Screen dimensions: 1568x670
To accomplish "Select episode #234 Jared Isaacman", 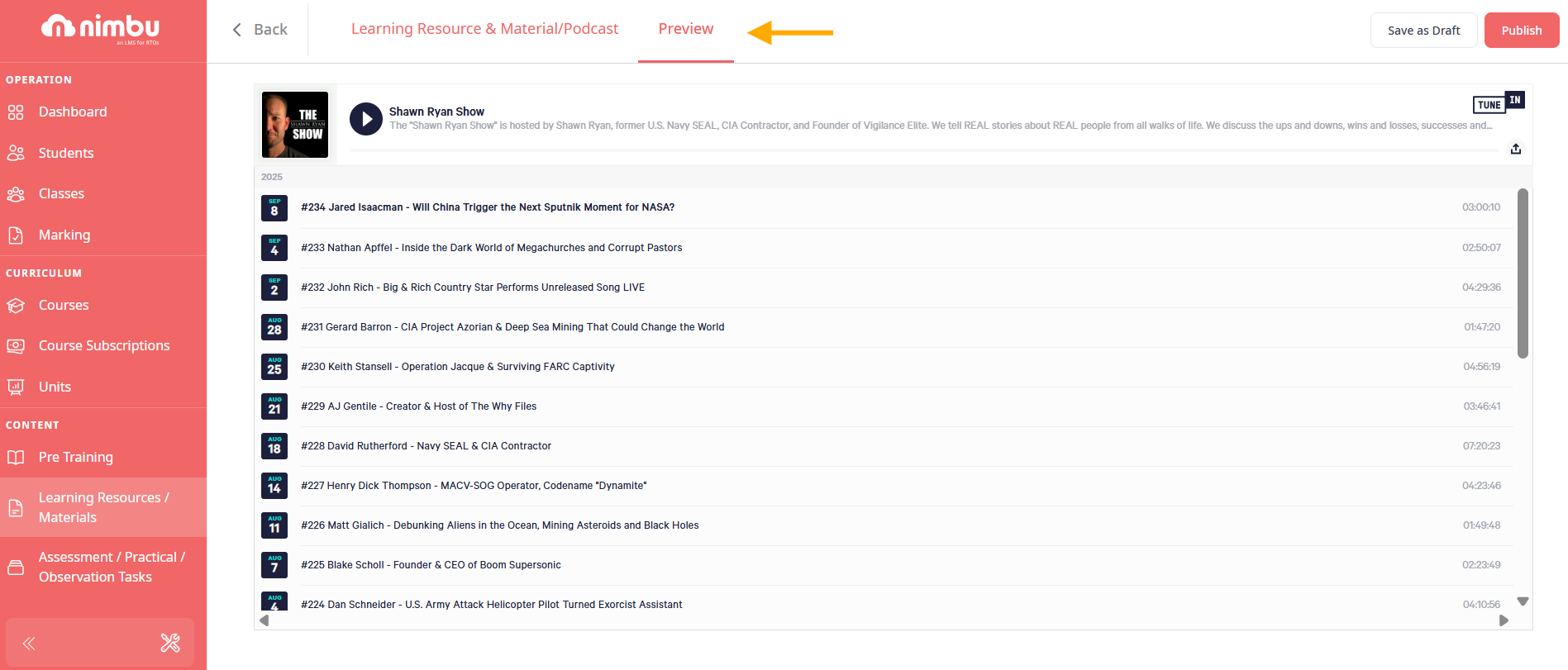I will pos(488,208).
